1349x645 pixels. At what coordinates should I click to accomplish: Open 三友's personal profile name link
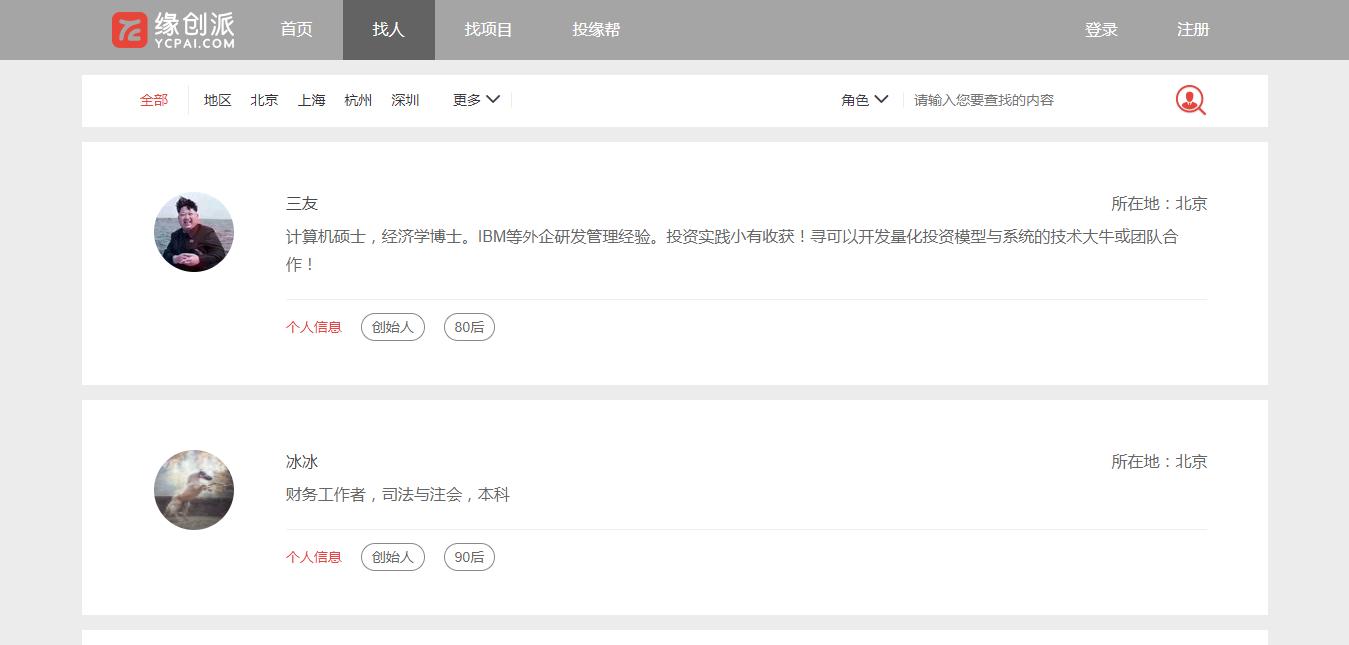coord(302,203)
